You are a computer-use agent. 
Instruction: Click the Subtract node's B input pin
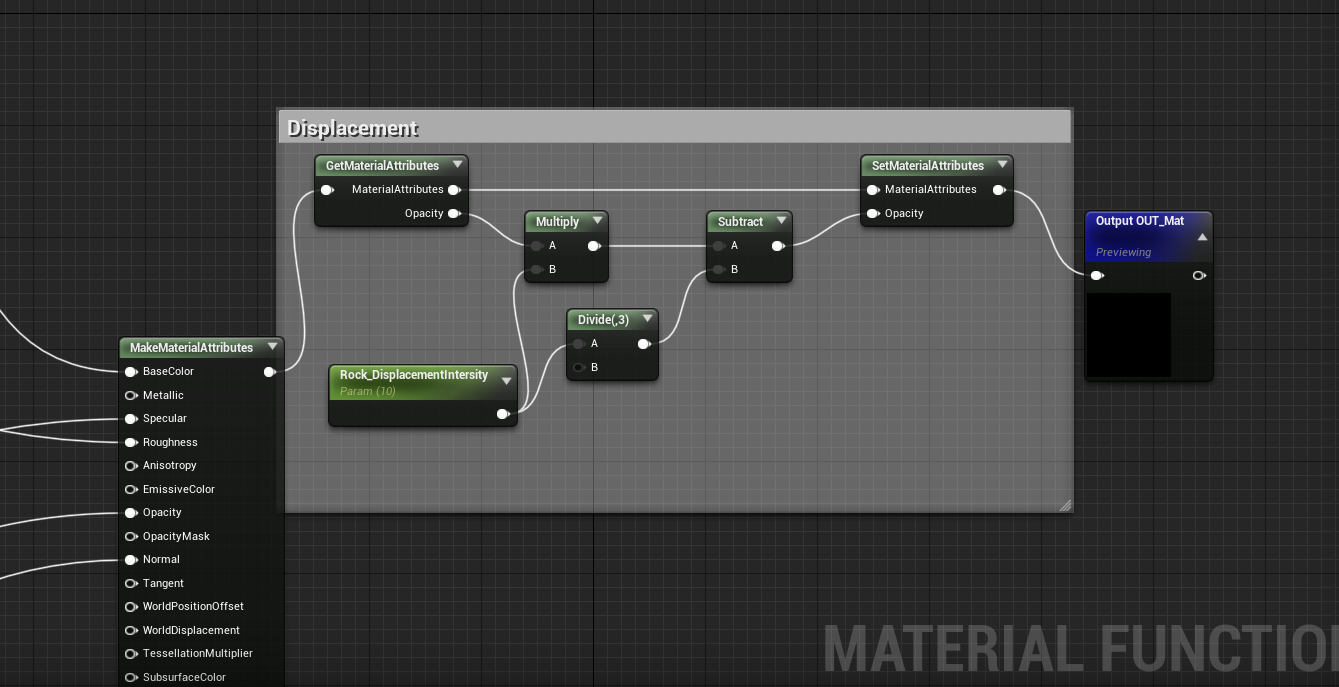click(x=719, y=269)
